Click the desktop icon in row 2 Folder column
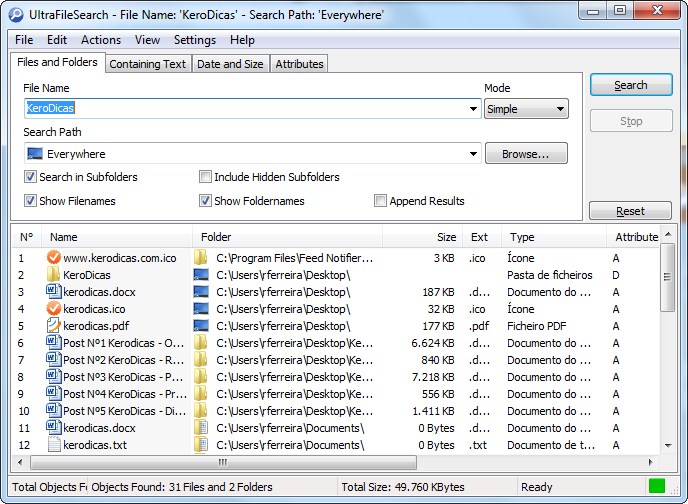The width and height of the screenshot is (688, 504). pos(201,275)
